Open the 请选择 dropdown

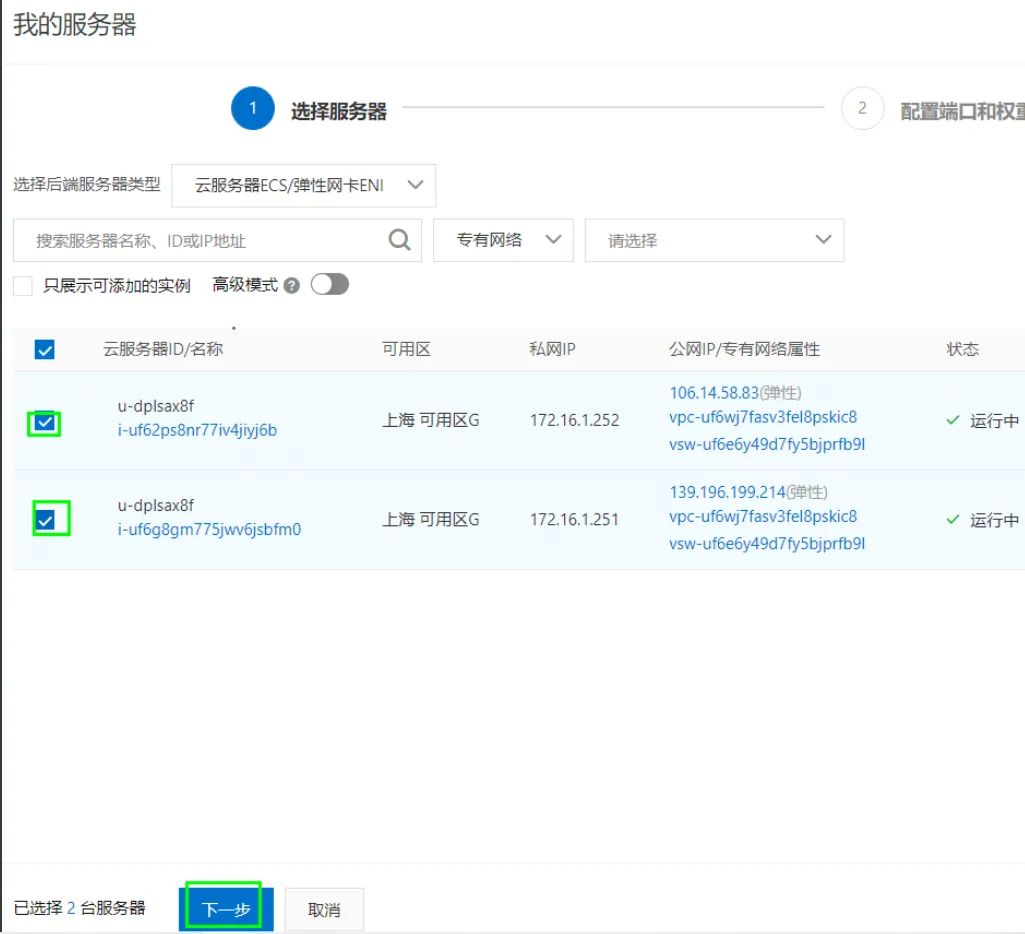click(714, 240)
